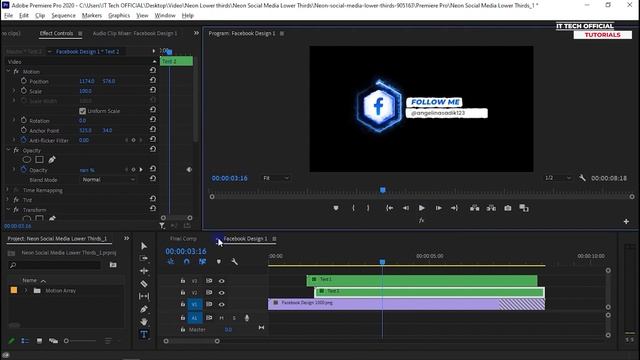This screenshot has width=640, height=360.
Task: Open the Sequence menu
Action: (63, 16)
